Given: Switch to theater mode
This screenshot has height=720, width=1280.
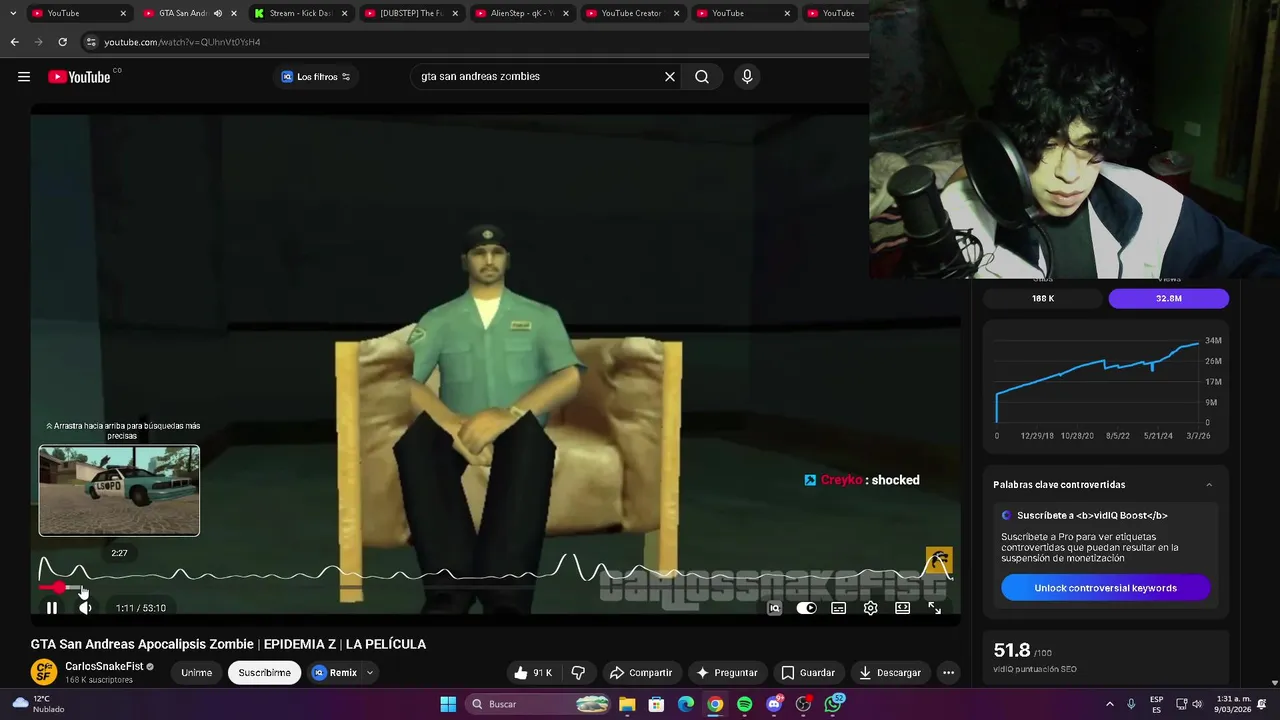Looking at the screenshot, I should pyautogui.click(x=903, y=608).
